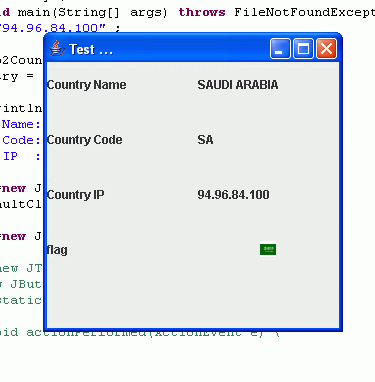
Task: Close the Test window
Action: pyautogui.click(x=326, y=49)
